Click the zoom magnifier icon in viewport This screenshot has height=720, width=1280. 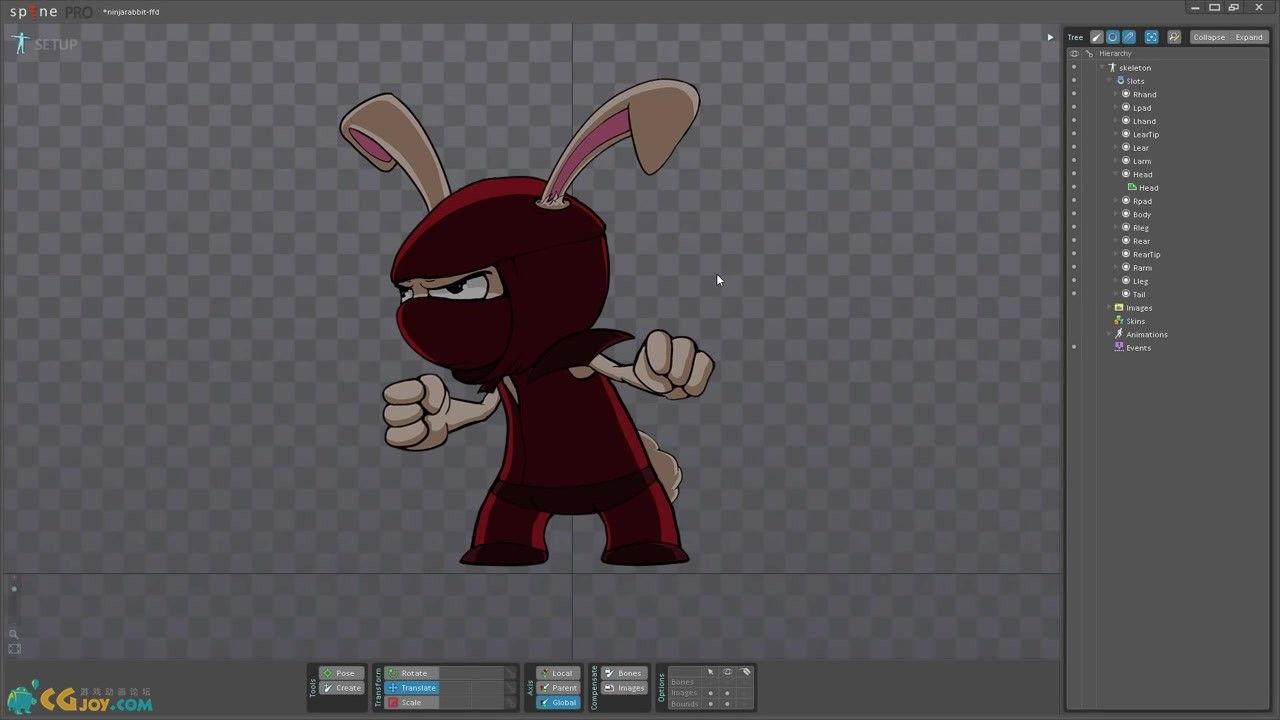pyautogui.click(x=14, y=634)
